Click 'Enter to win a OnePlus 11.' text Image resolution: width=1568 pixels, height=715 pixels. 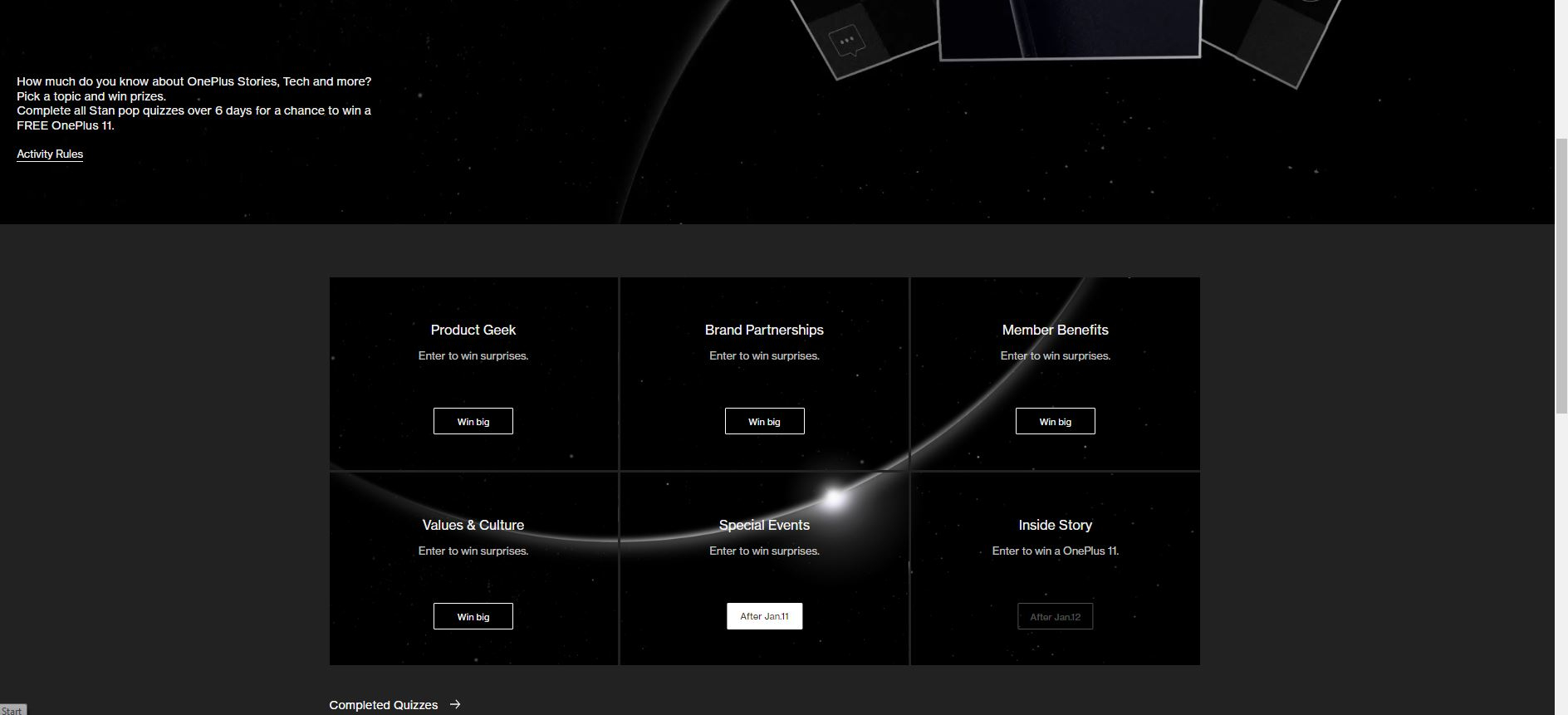point(1056,551)
